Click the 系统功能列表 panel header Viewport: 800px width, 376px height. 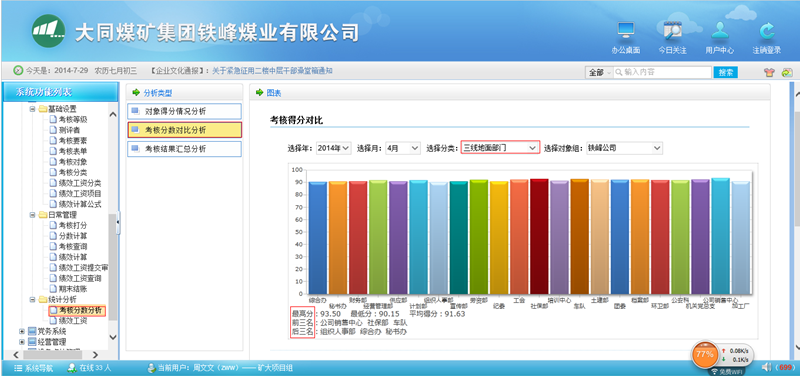pos(60,92)
